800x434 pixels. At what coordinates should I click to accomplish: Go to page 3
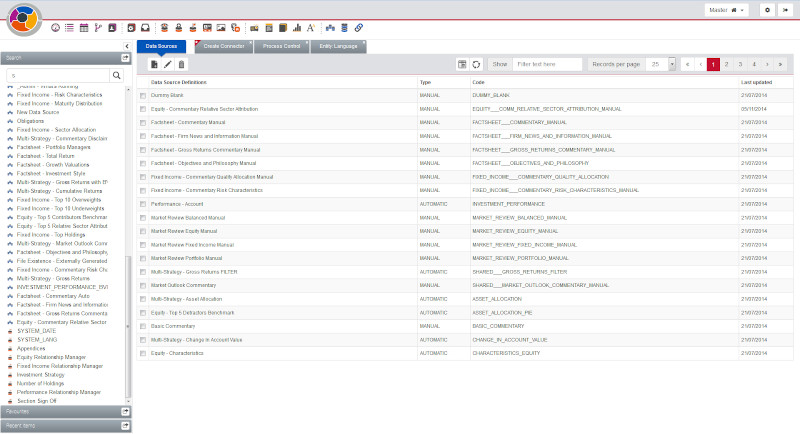pos(740,64)
